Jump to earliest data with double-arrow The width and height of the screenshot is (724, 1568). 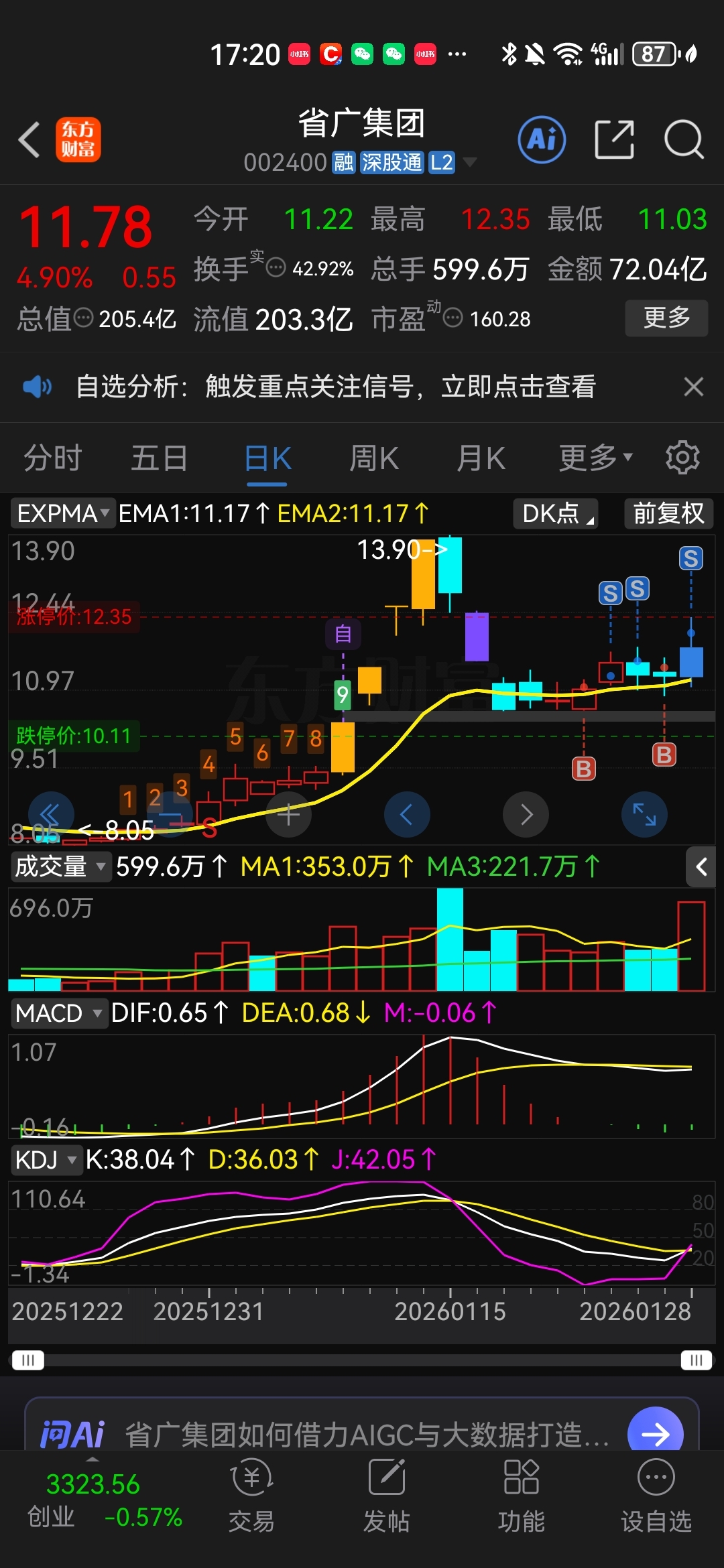coord(51,815)
